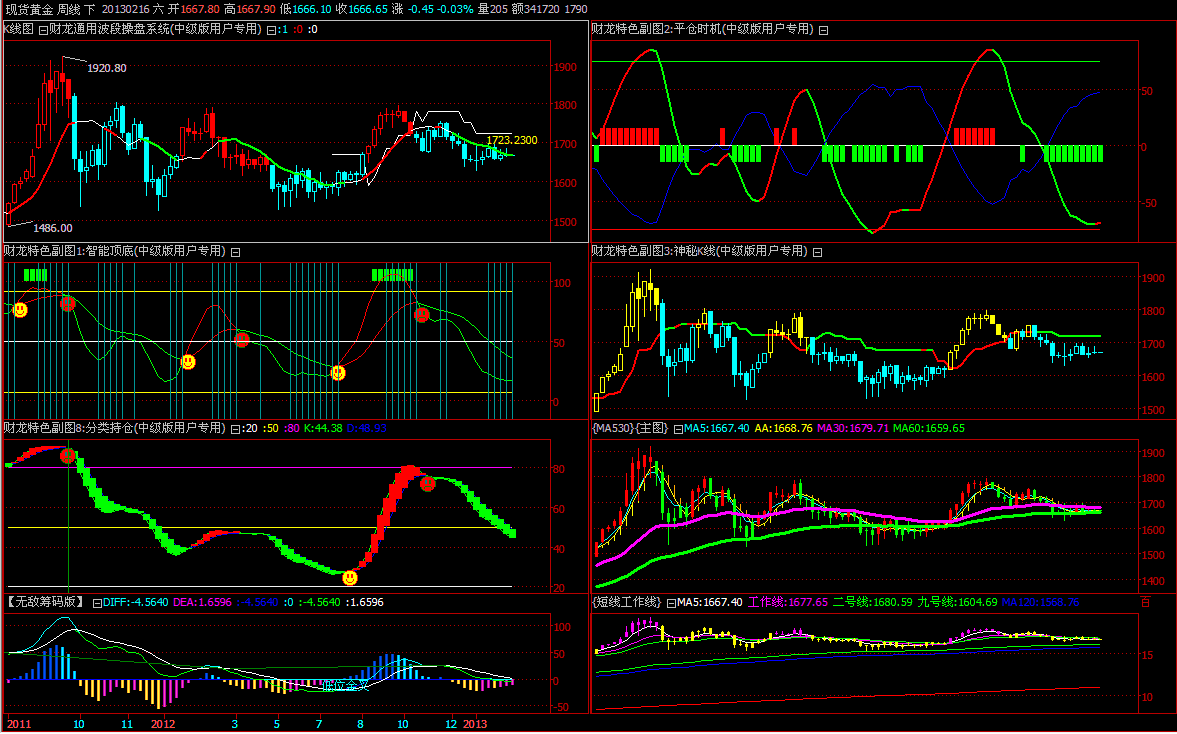Viewport: 1177px width, 734px height.
Task: Collapse the 神秘K线 indicator panel box
Action: click(817, 252)
